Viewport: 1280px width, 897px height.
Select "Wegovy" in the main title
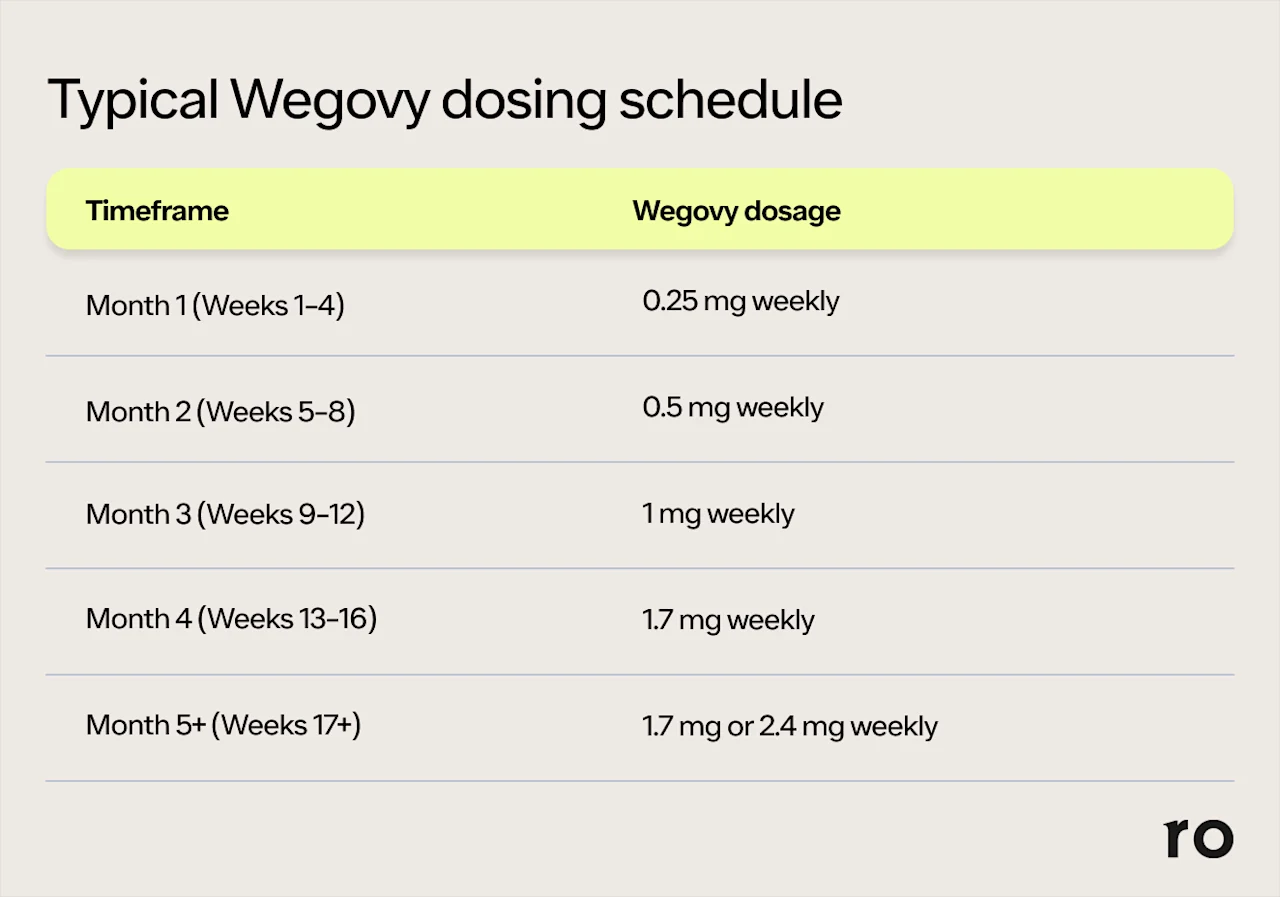pyautogui.click(x=330, y=100)
